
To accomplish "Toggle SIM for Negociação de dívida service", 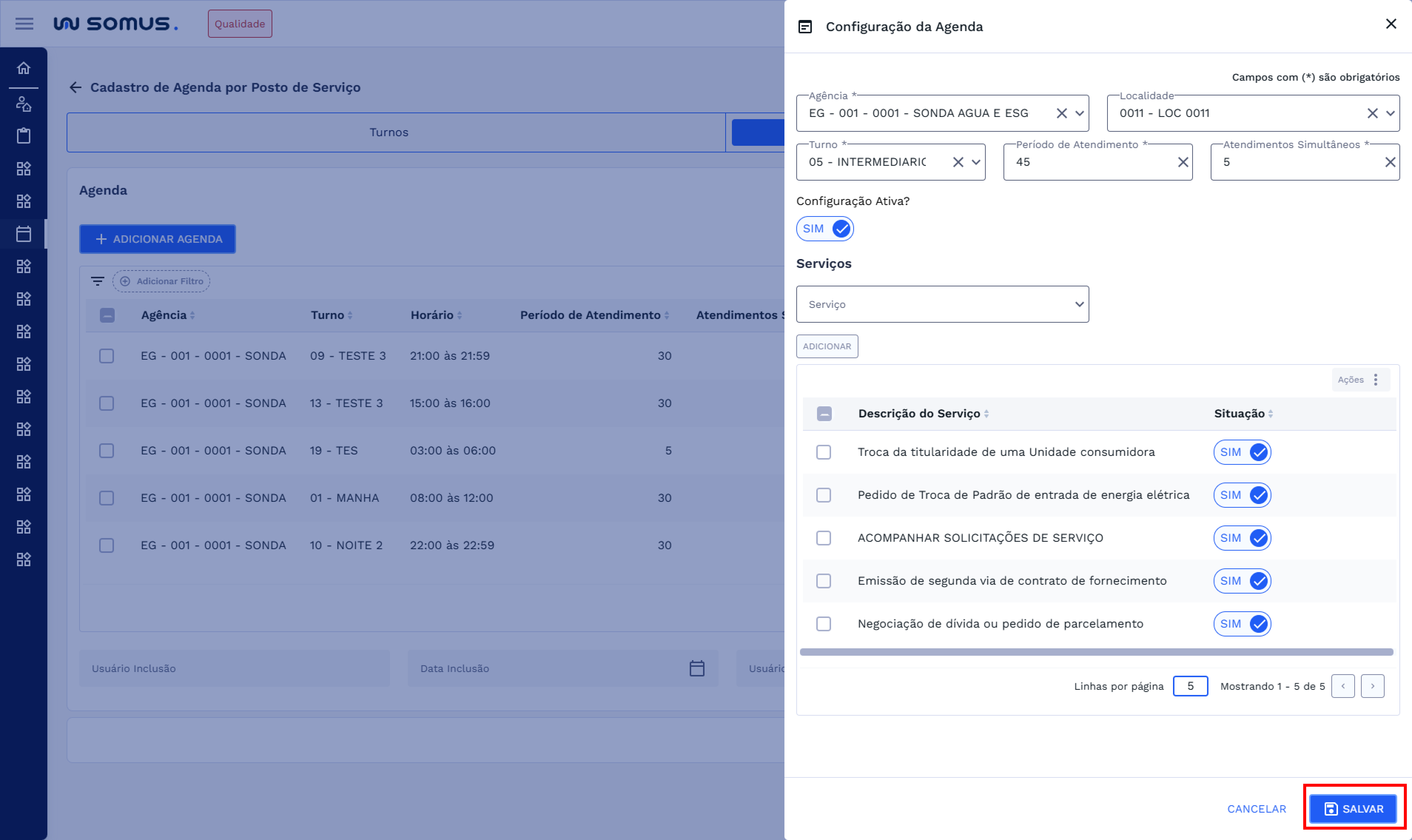I will coord(1242,624).
